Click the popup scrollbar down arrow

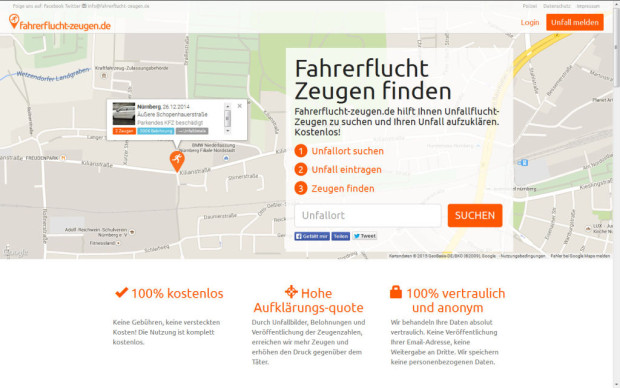click(x=227, y=131)
